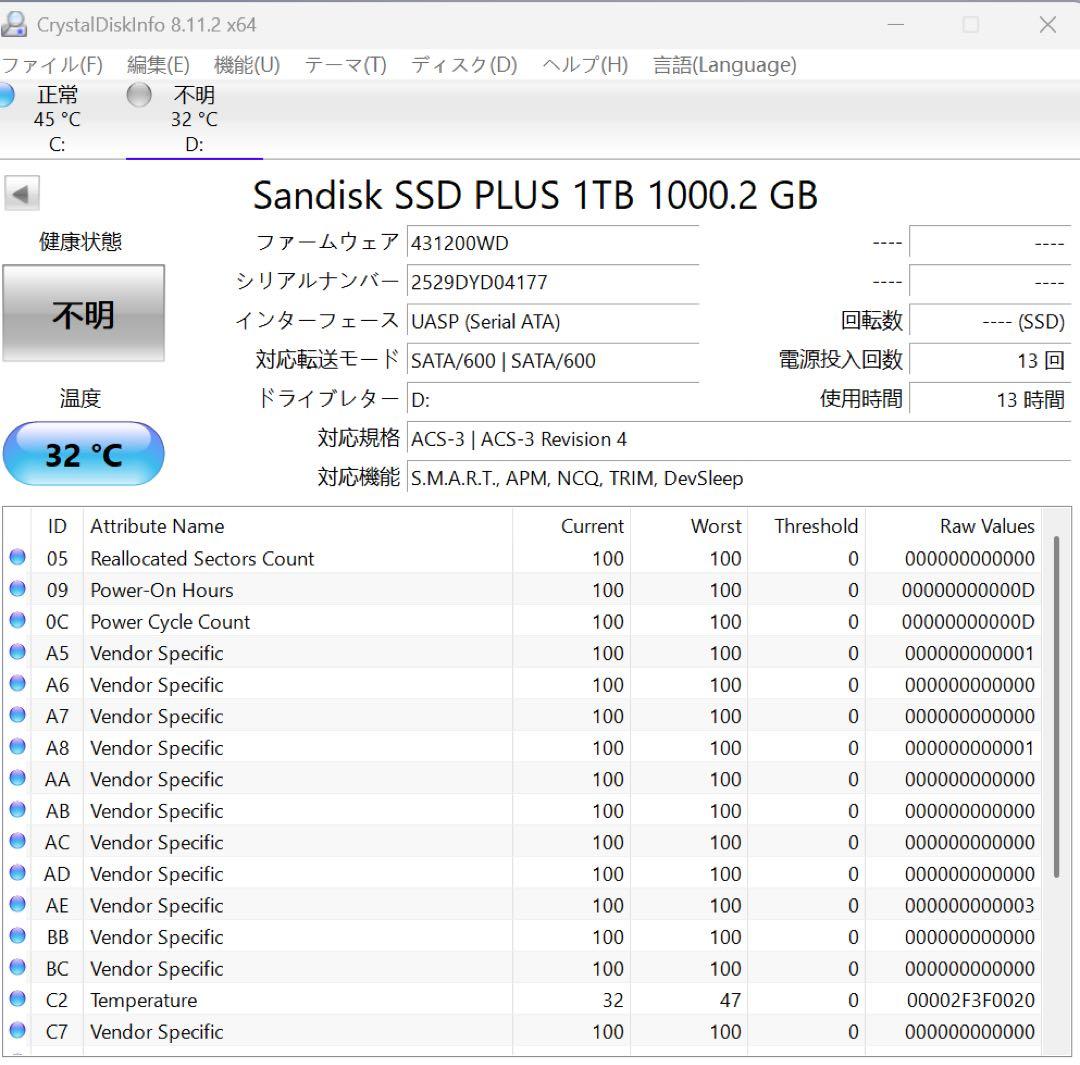Viewport: 1080px width, 1065px height.
Task: Click the ID column header
Action: coord(57,526)
